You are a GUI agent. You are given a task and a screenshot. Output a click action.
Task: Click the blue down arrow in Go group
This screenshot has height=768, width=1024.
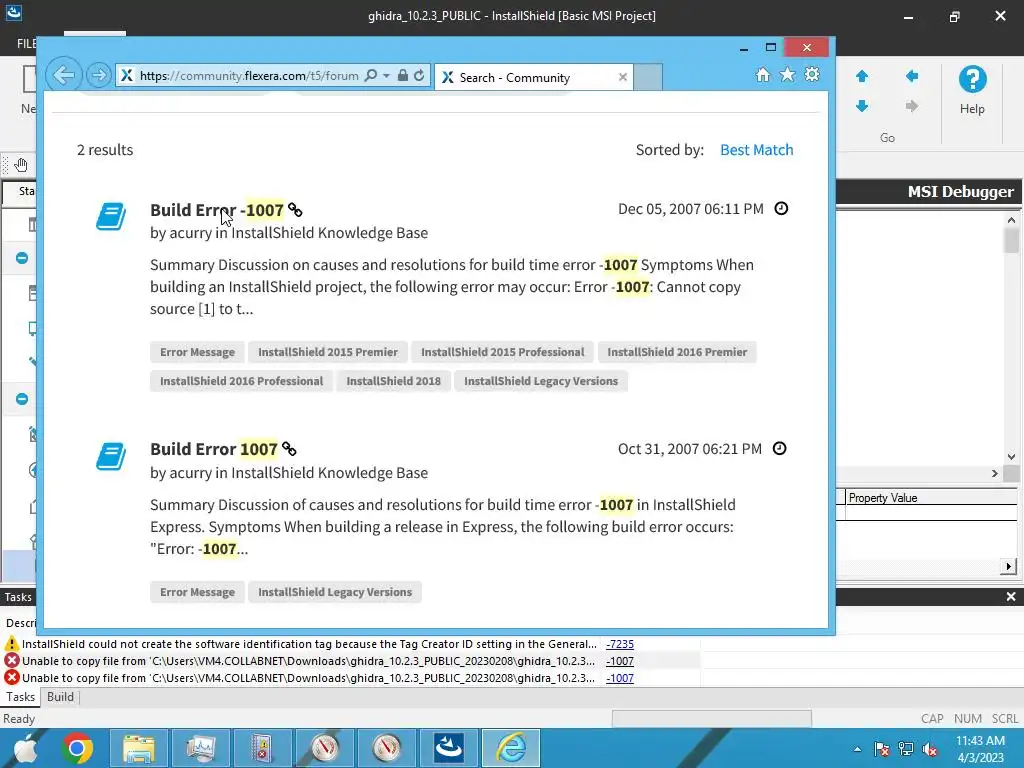(862, 106)
